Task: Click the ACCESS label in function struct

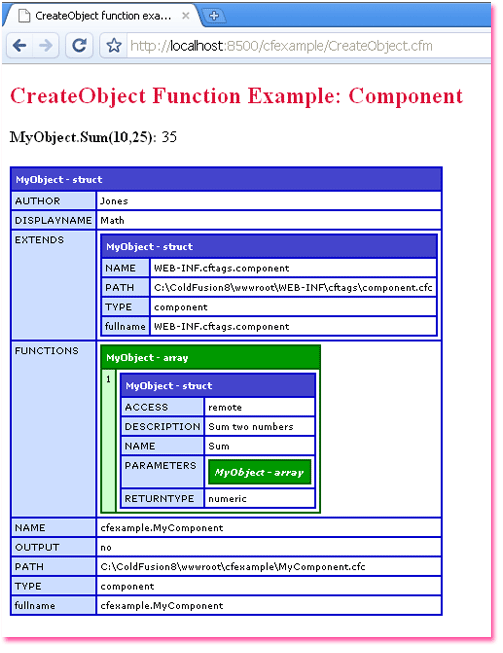Action: click(x=162, y=407)
